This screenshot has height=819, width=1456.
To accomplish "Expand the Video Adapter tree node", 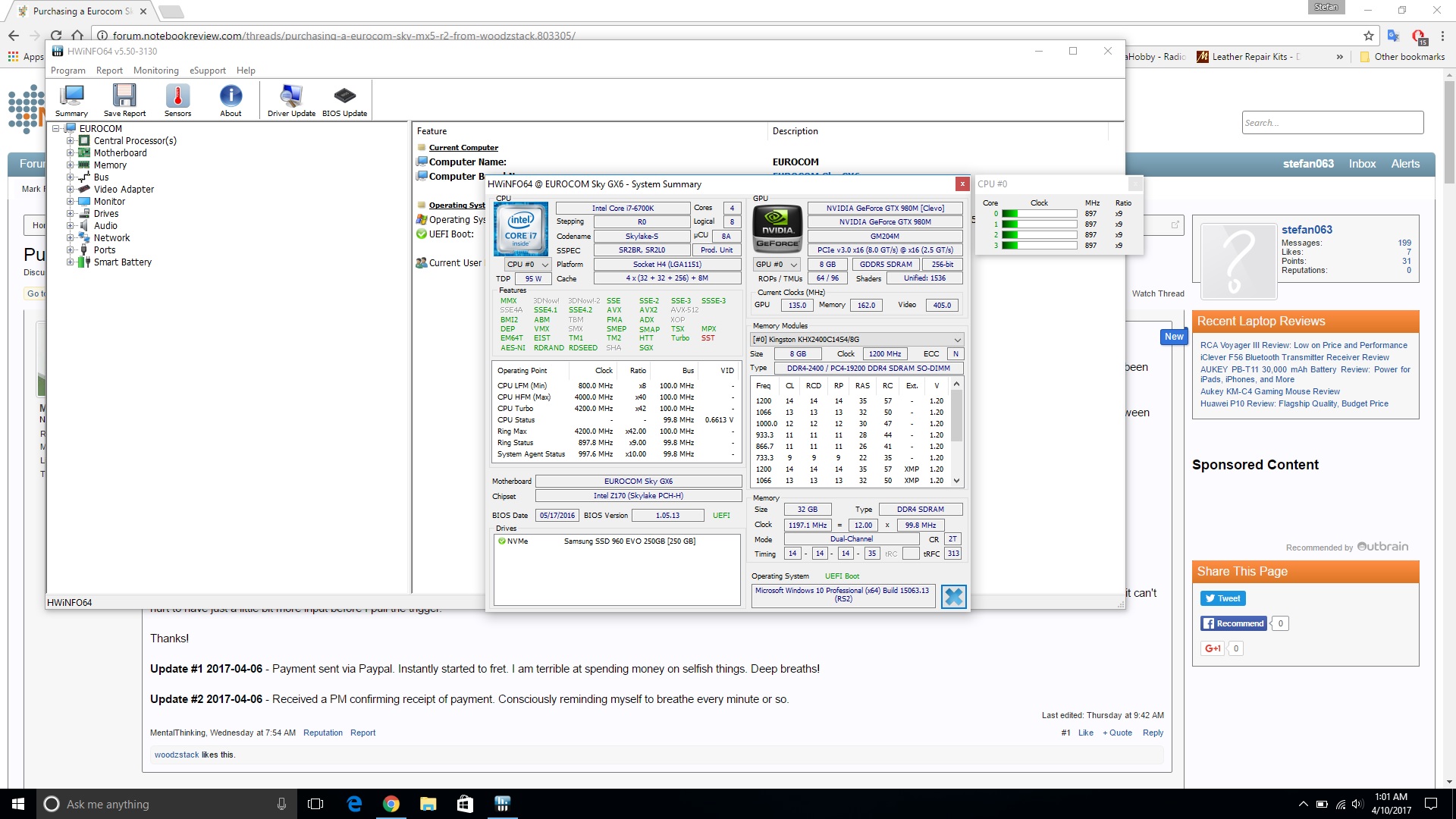I will point(70,189).
